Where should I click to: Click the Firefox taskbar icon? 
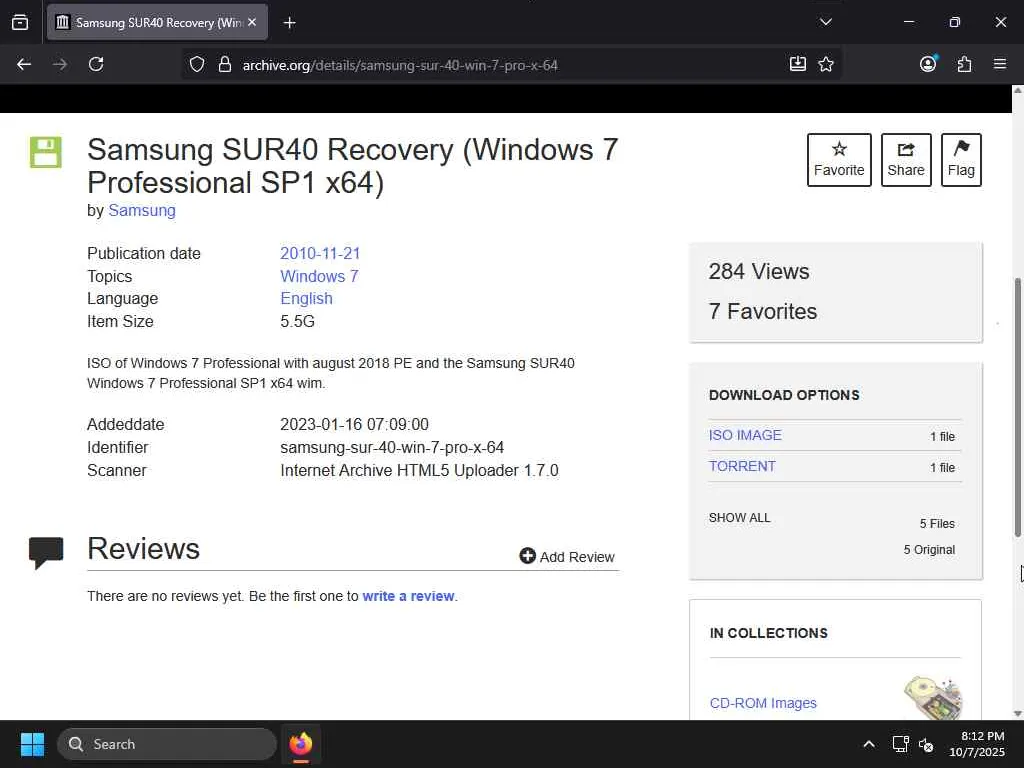pos(301,744)
